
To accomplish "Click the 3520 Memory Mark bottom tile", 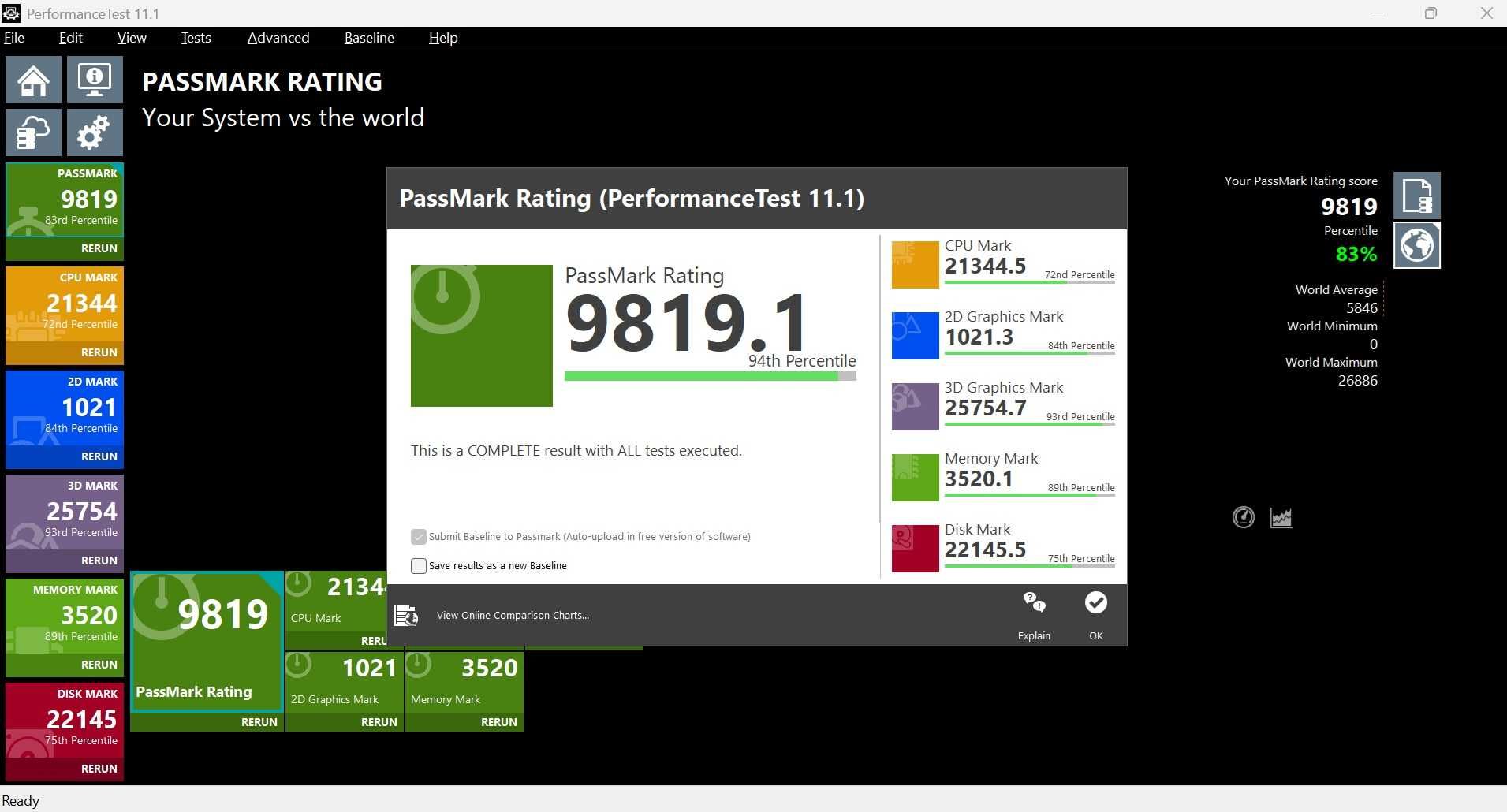I will pos(464,682).
